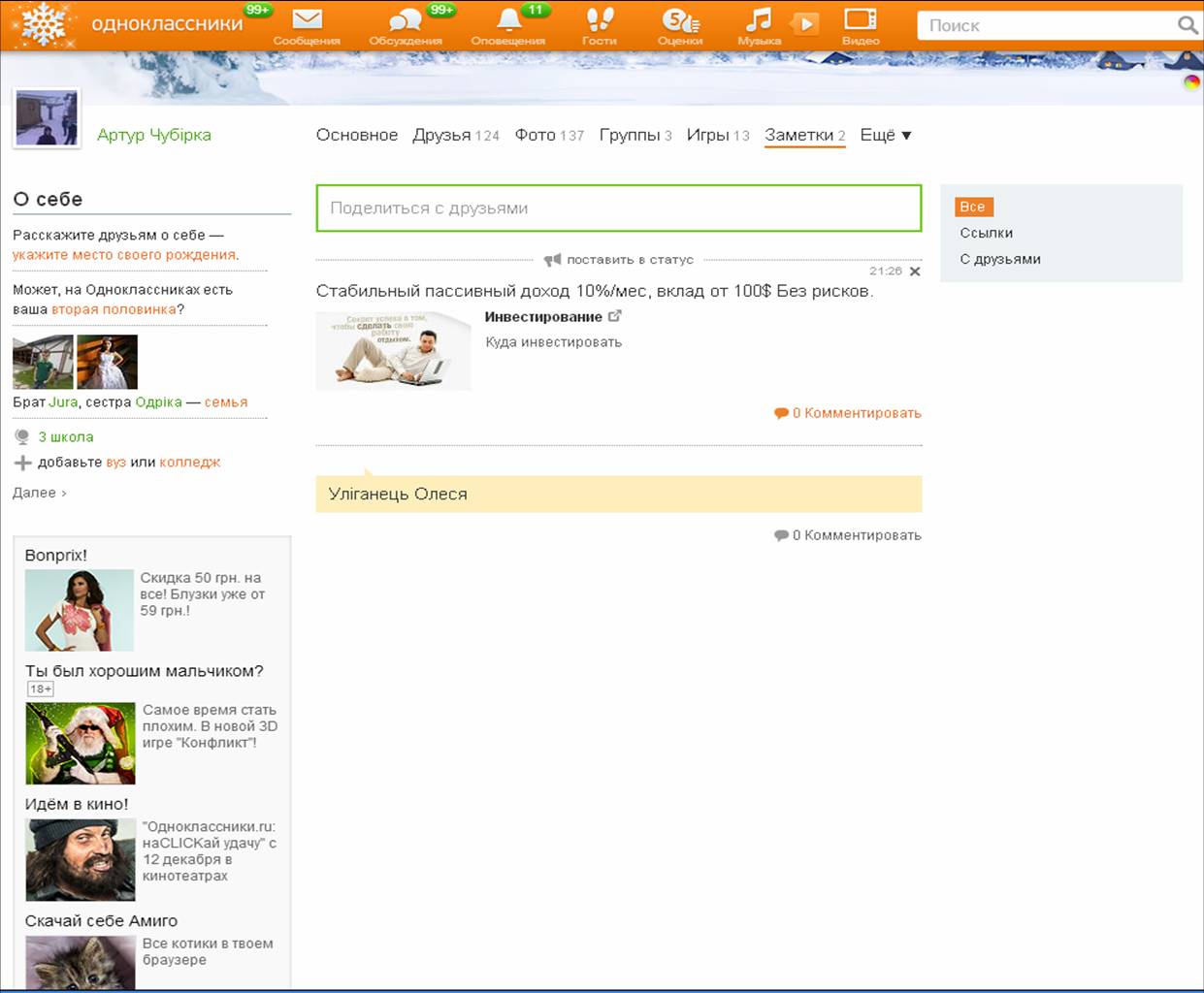Click the plus icon to add вуз

(x=22, y=463)
